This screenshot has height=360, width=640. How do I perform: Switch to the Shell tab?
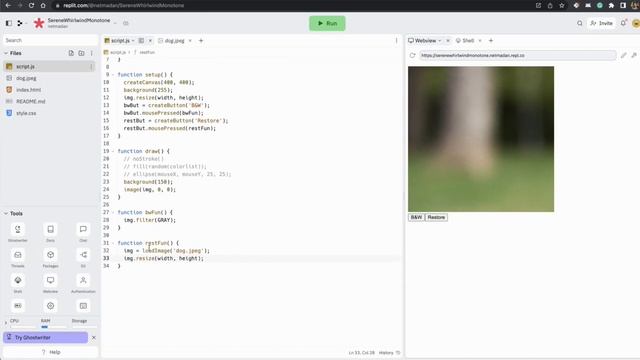[x=465, y=40]
